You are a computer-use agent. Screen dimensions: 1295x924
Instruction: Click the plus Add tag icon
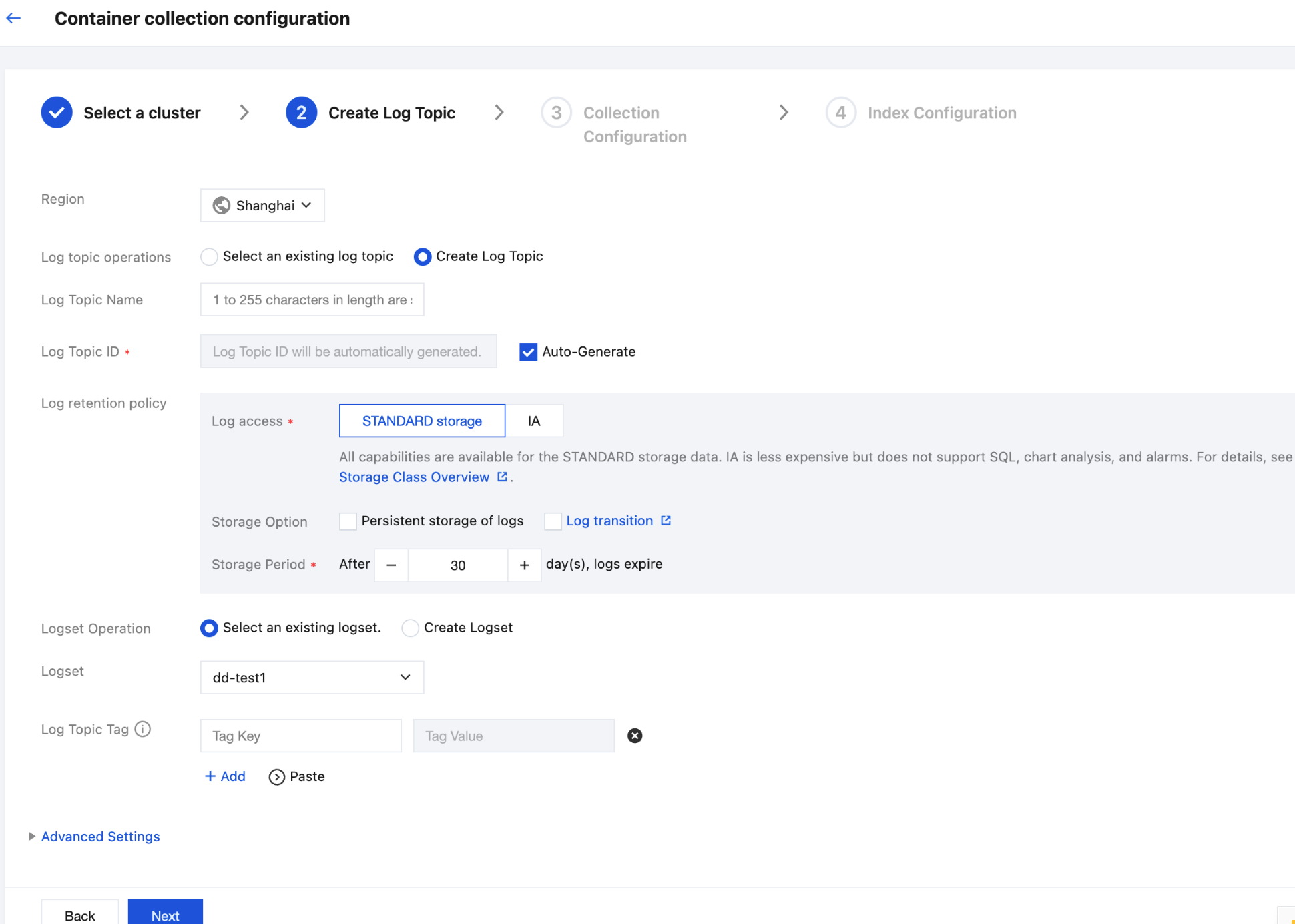coord(210,776)
